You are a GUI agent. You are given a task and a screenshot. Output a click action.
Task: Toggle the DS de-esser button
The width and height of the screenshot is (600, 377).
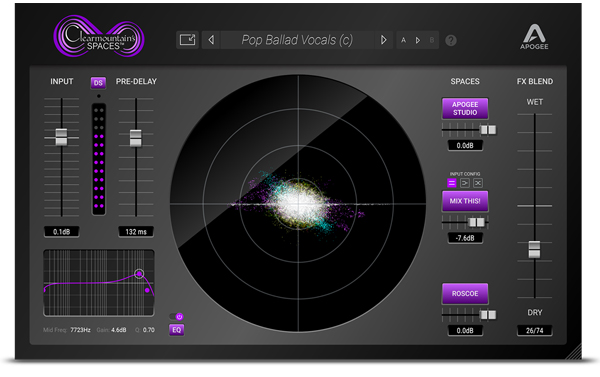[98, 83]
